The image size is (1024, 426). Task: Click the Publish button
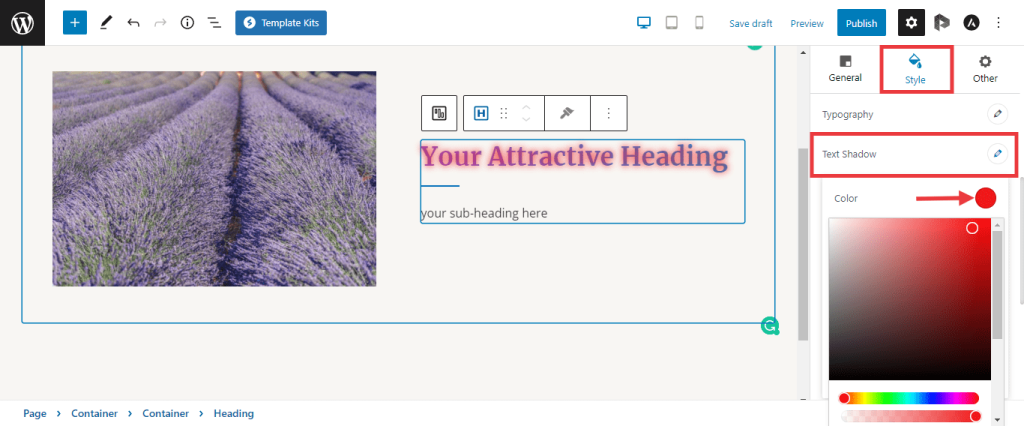(861, 22)
